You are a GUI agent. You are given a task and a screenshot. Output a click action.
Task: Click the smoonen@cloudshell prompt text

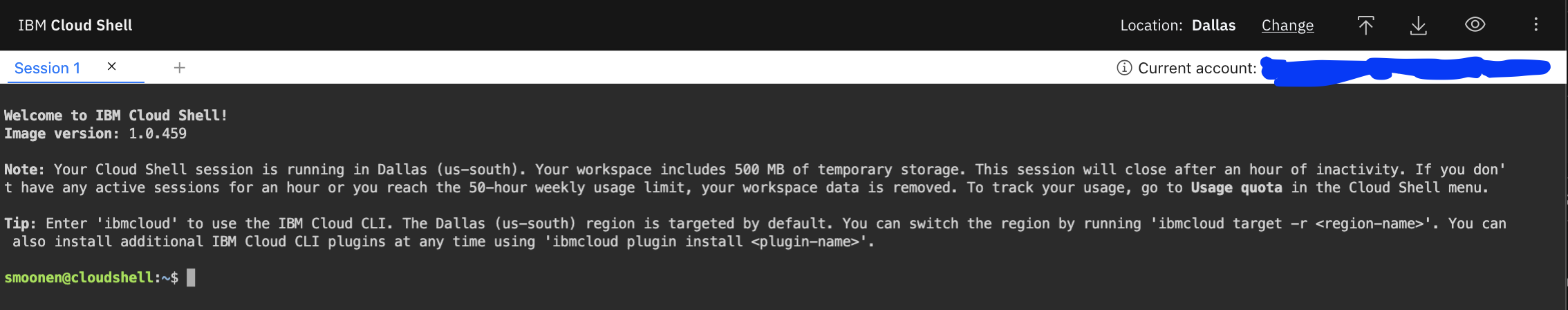78,277
